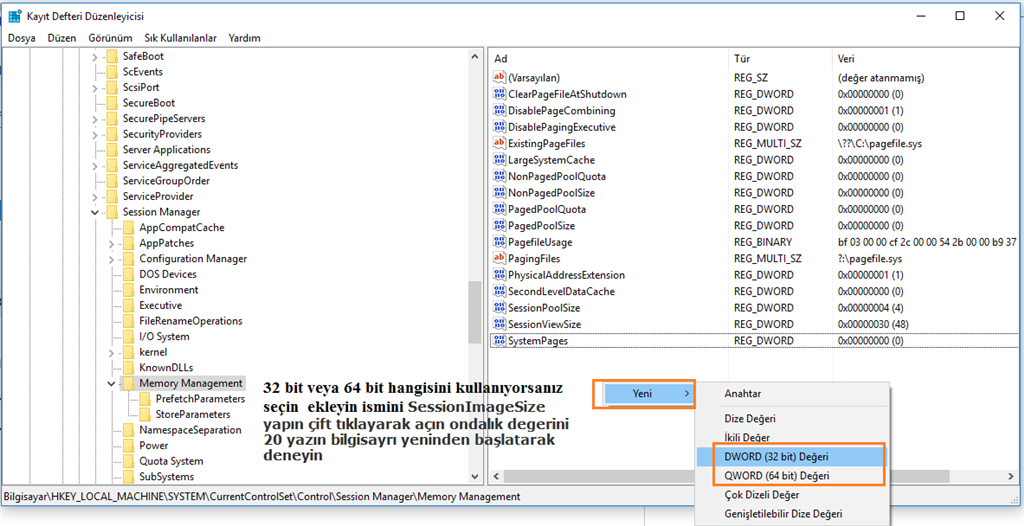1024x526 pixels.
Task: Click the NonPagedPoolQuota value icon
Action: [500, 176]
